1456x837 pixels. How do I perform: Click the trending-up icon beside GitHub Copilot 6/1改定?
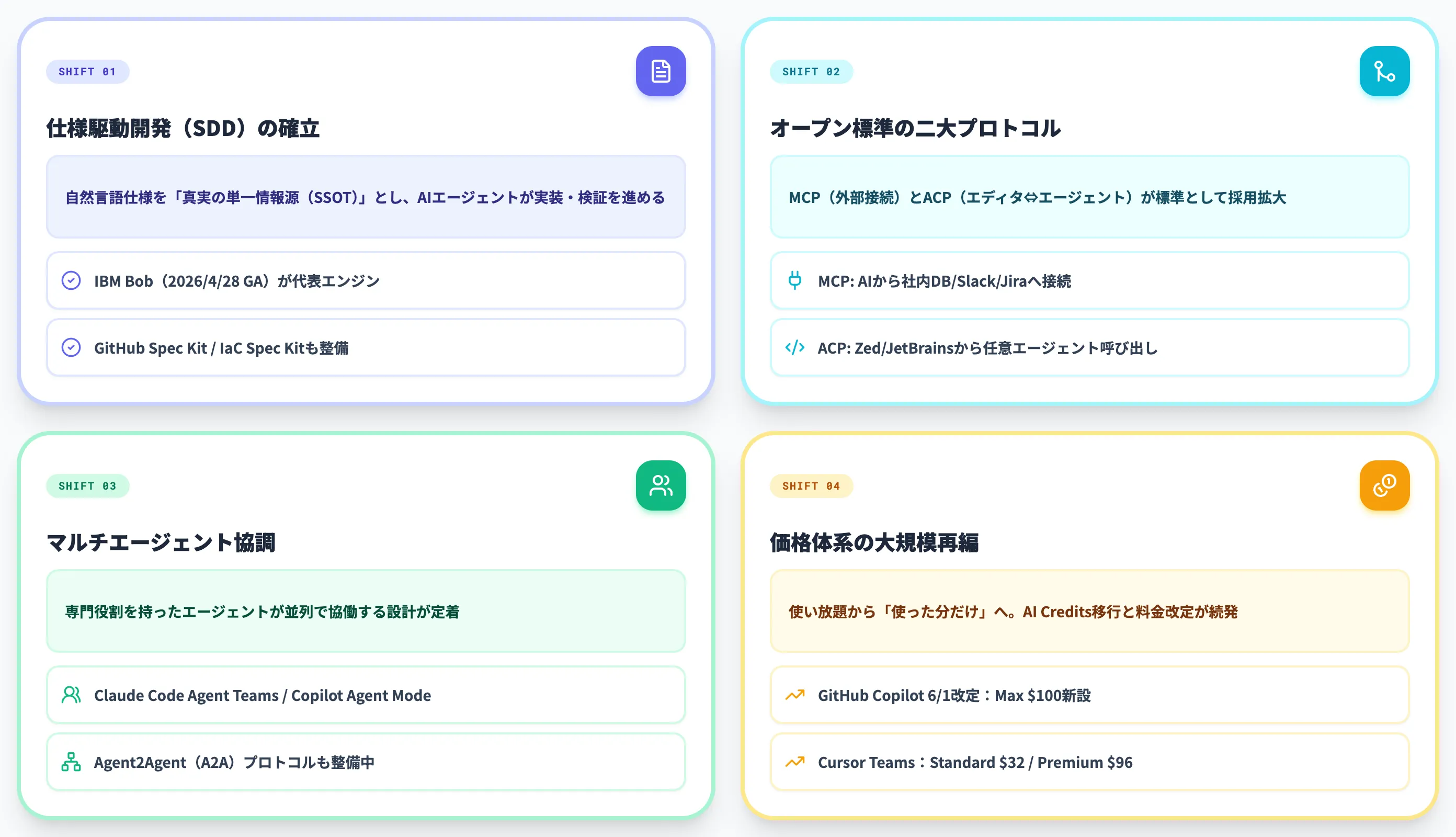[794, 695]
